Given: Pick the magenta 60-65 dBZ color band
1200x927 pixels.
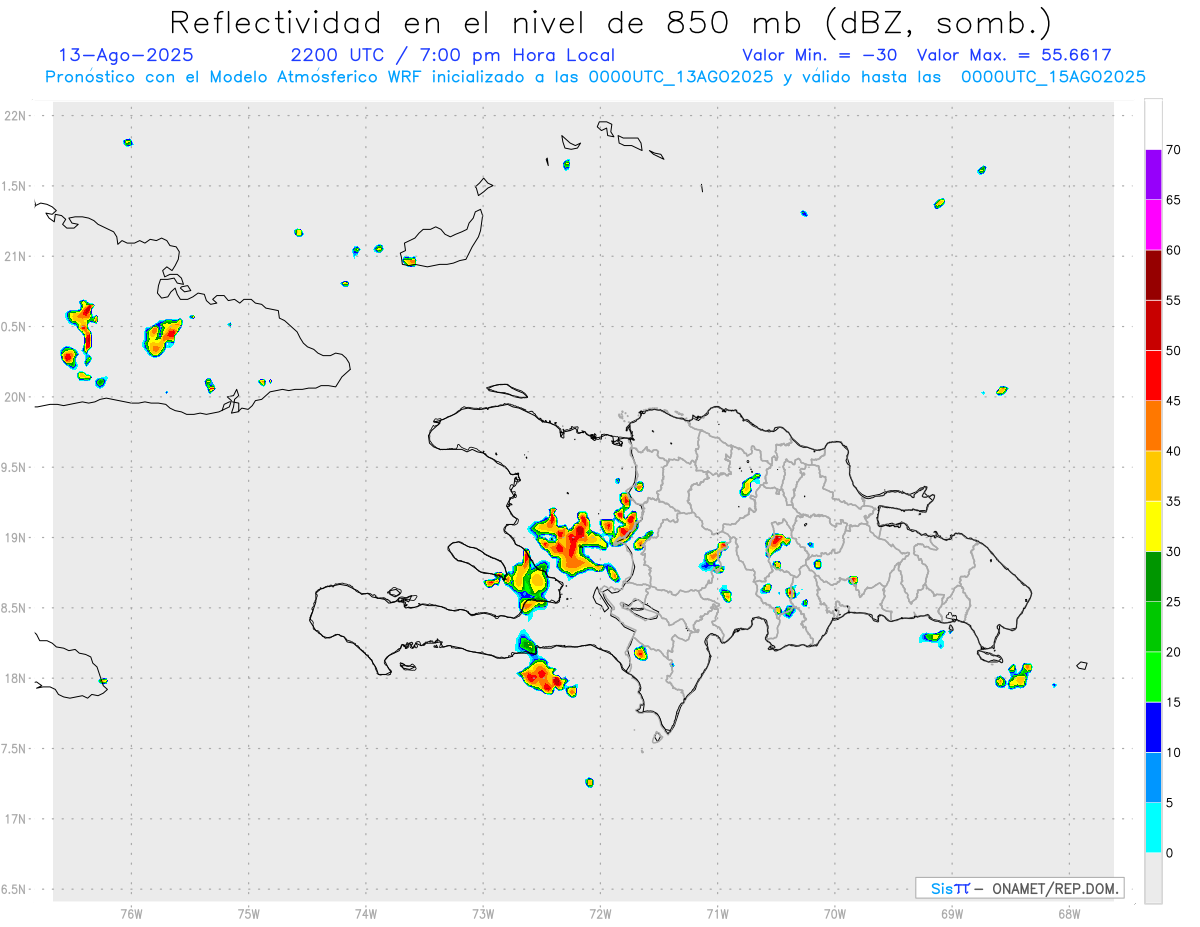Looking at the screenshot, I should [x=1153, y=224].
